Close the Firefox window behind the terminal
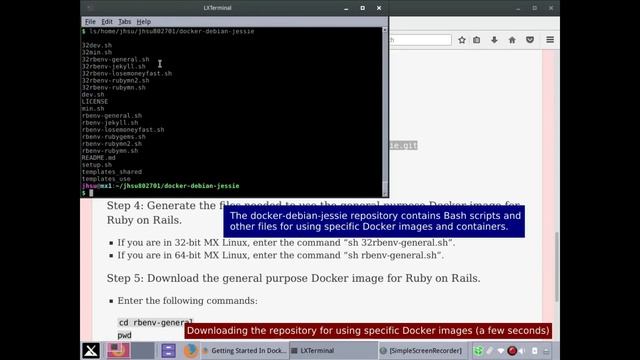The width and height of the screenshot is (640, 360). click(x=551, y=8)
